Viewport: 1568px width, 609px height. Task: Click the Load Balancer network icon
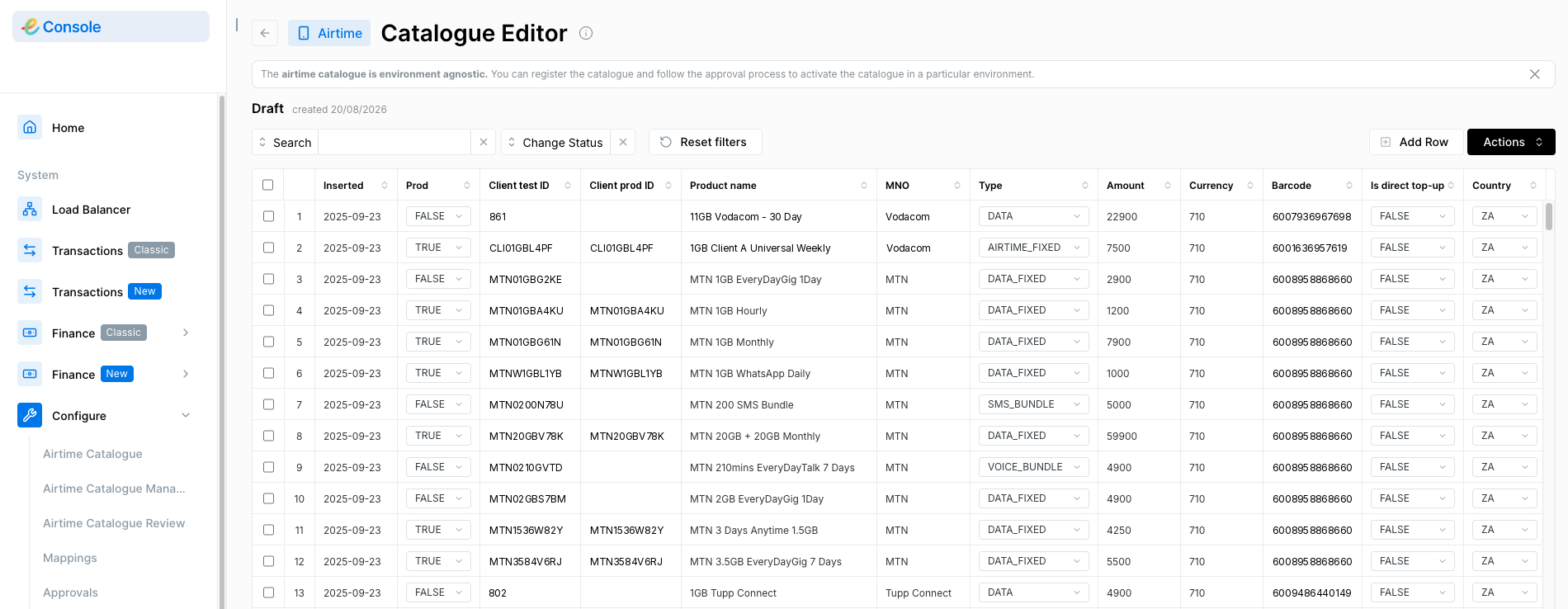30,210
